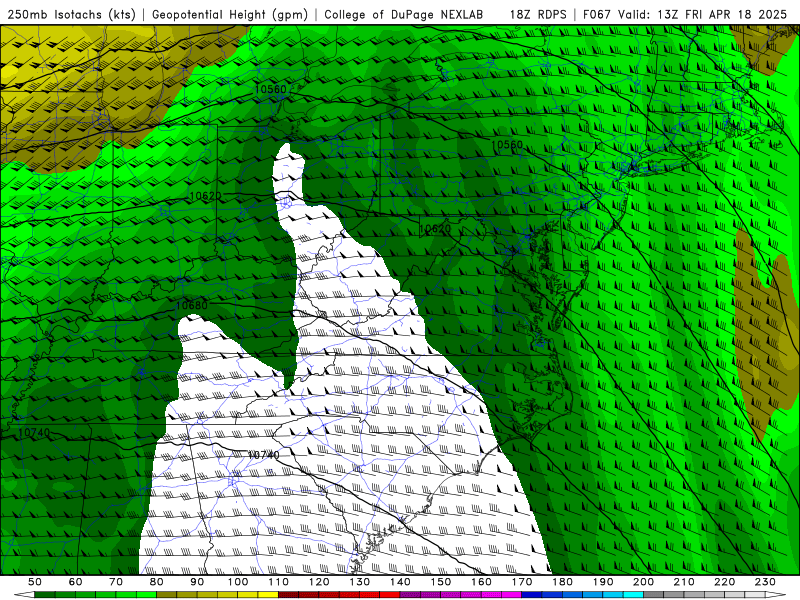Click the 'Geopotential Height (gpm)' header text

(x=230, y=14)
